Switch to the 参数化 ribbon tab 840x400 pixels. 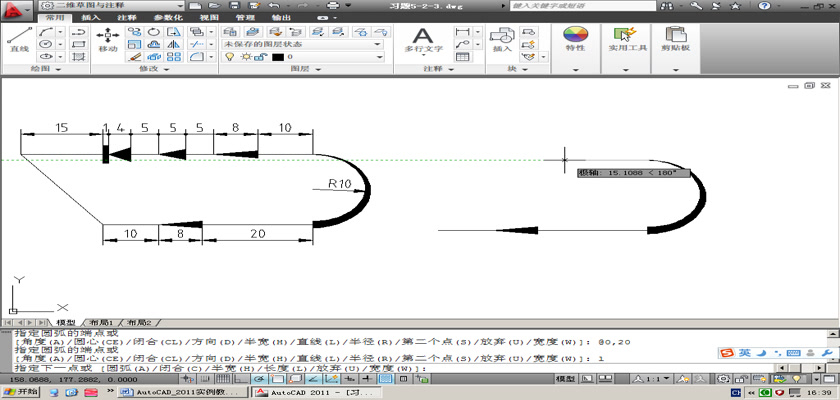[x=165, y=18]
